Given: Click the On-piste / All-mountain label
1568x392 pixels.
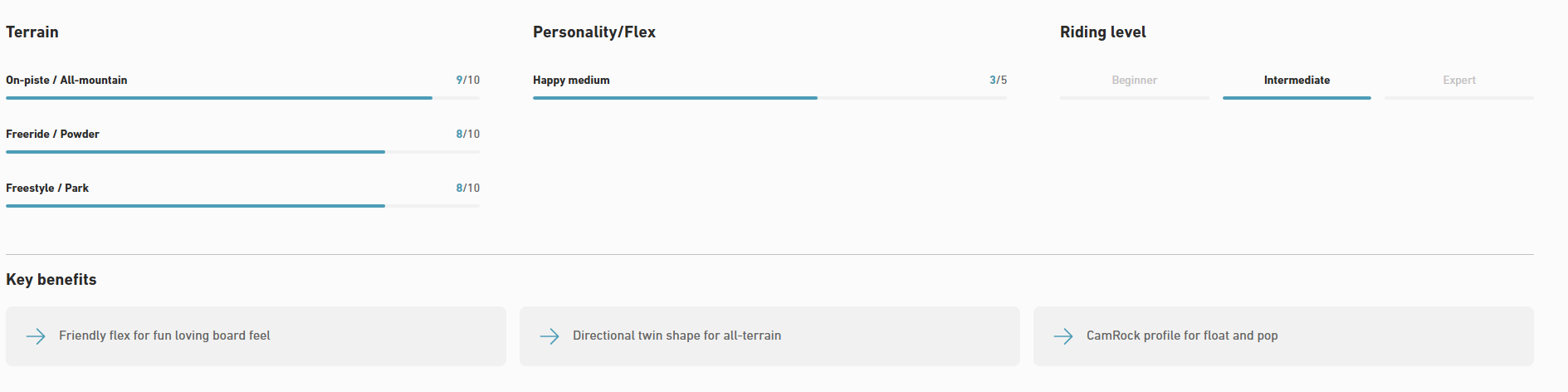Looking at the screenshot, I should pyautogui.click(x=66, y=81).
